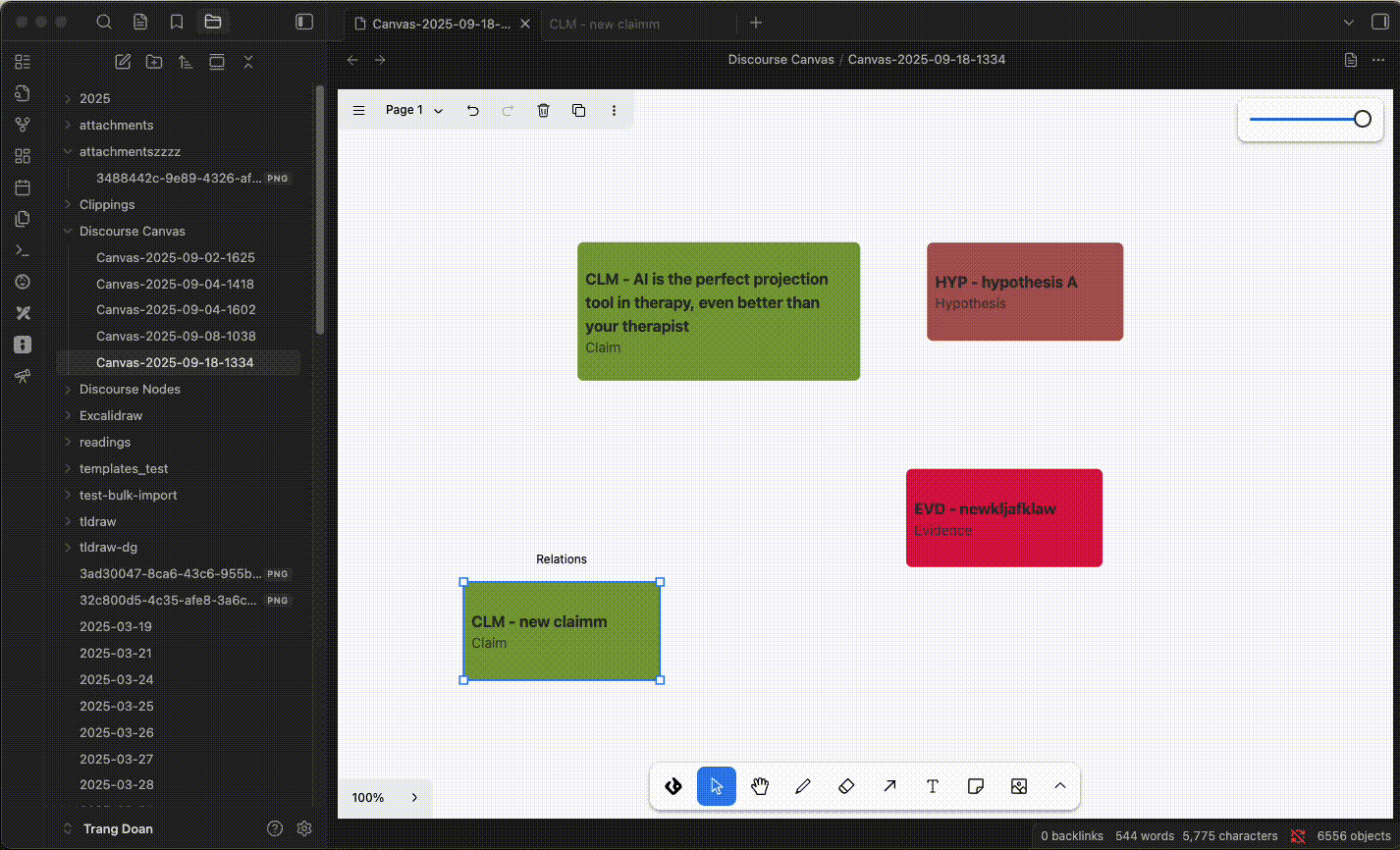Toggle the right sidebar panel
Image resolution: width=1400 pixels, height=850 pixels.
1376,22
